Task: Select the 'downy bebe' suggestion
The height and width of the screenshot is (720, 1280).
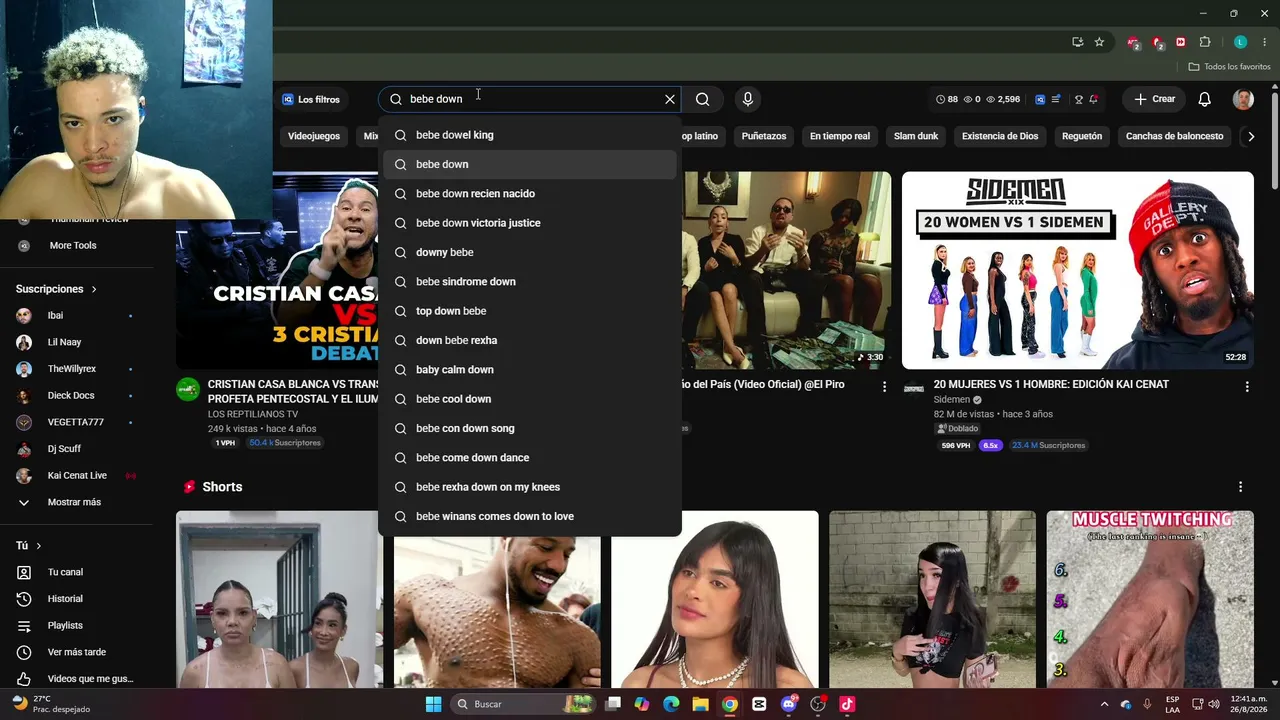Action: click(530, 252)
